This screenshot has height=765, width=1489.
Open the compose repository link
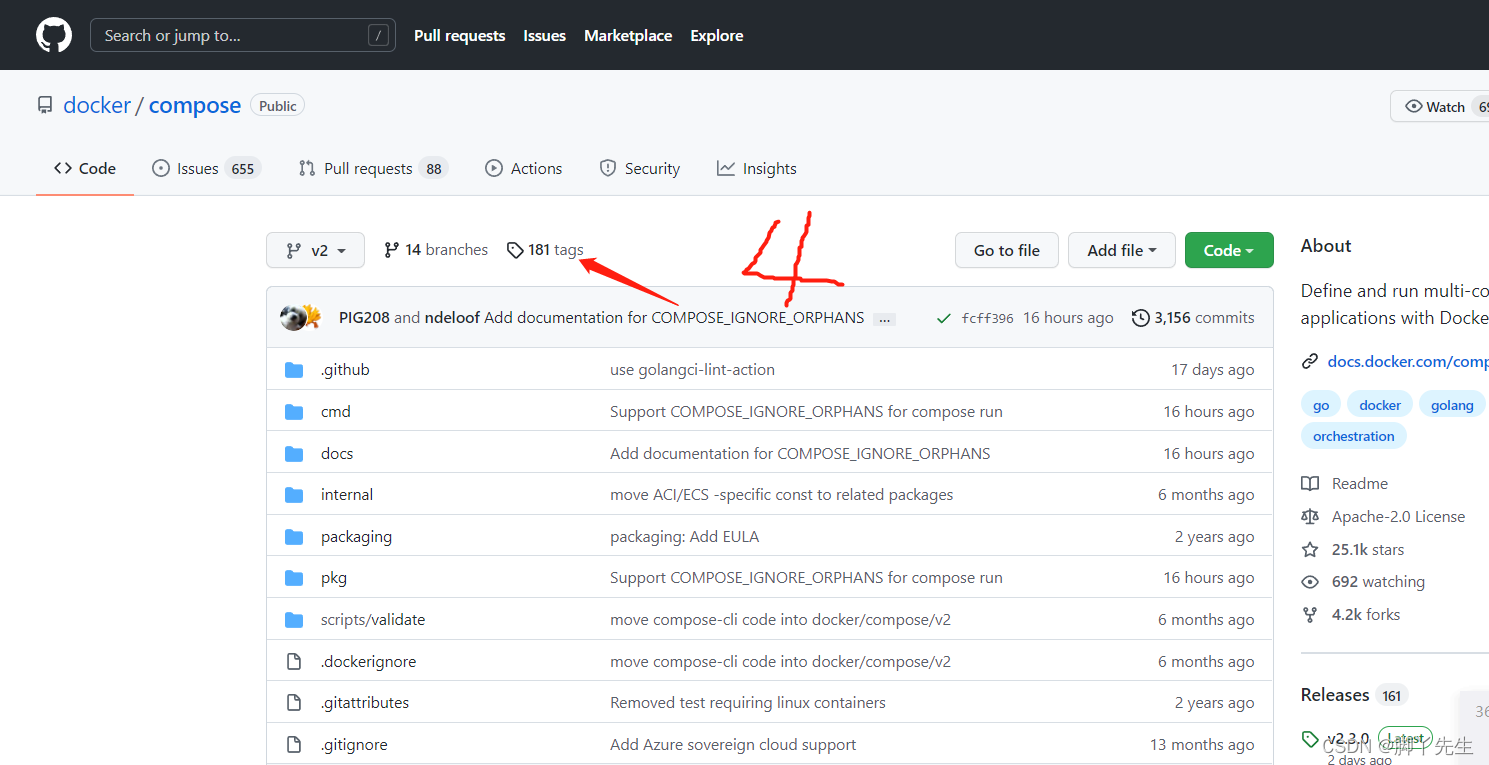(x=195, y=105)
